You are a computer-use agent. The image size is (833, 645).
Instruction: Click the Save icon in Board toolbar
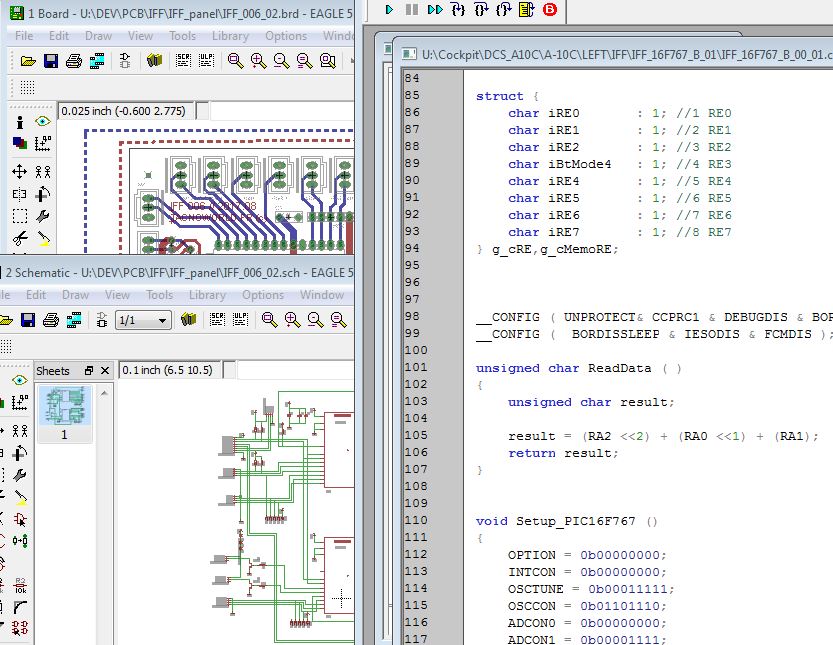click(x=51, y=61)
